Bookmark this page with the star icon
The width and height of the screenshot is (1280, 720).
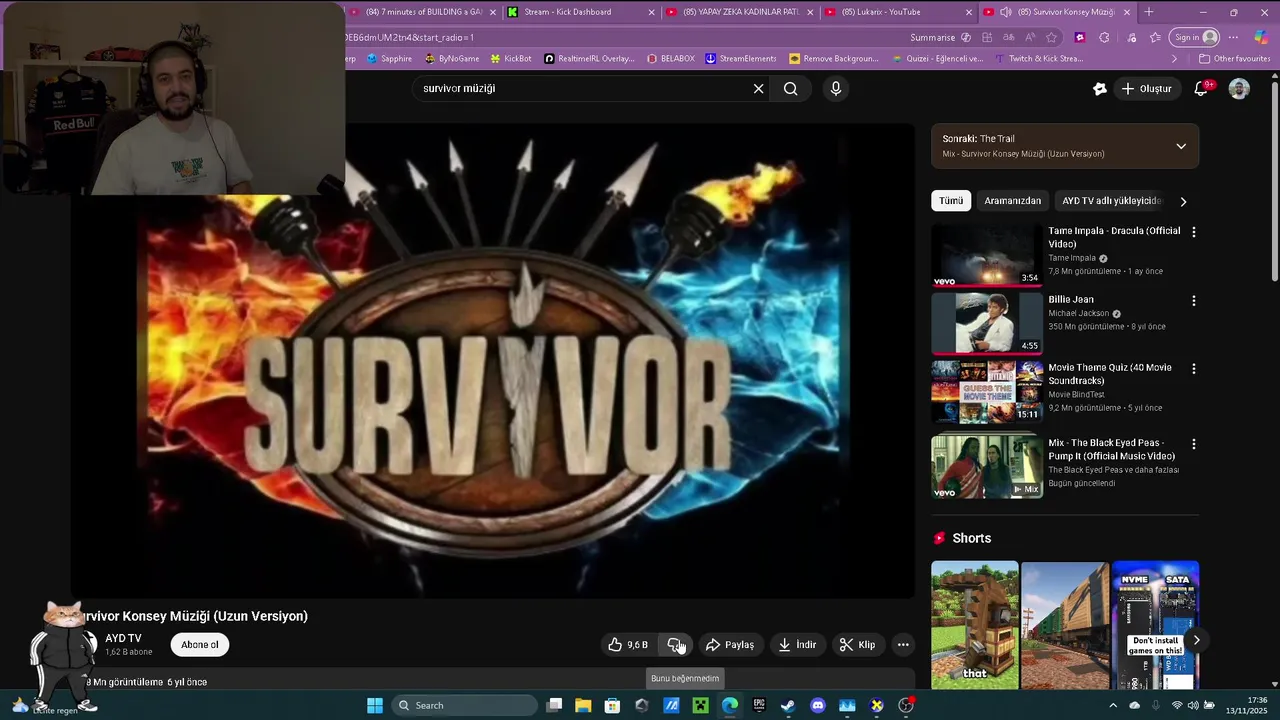click(1052, 38)
